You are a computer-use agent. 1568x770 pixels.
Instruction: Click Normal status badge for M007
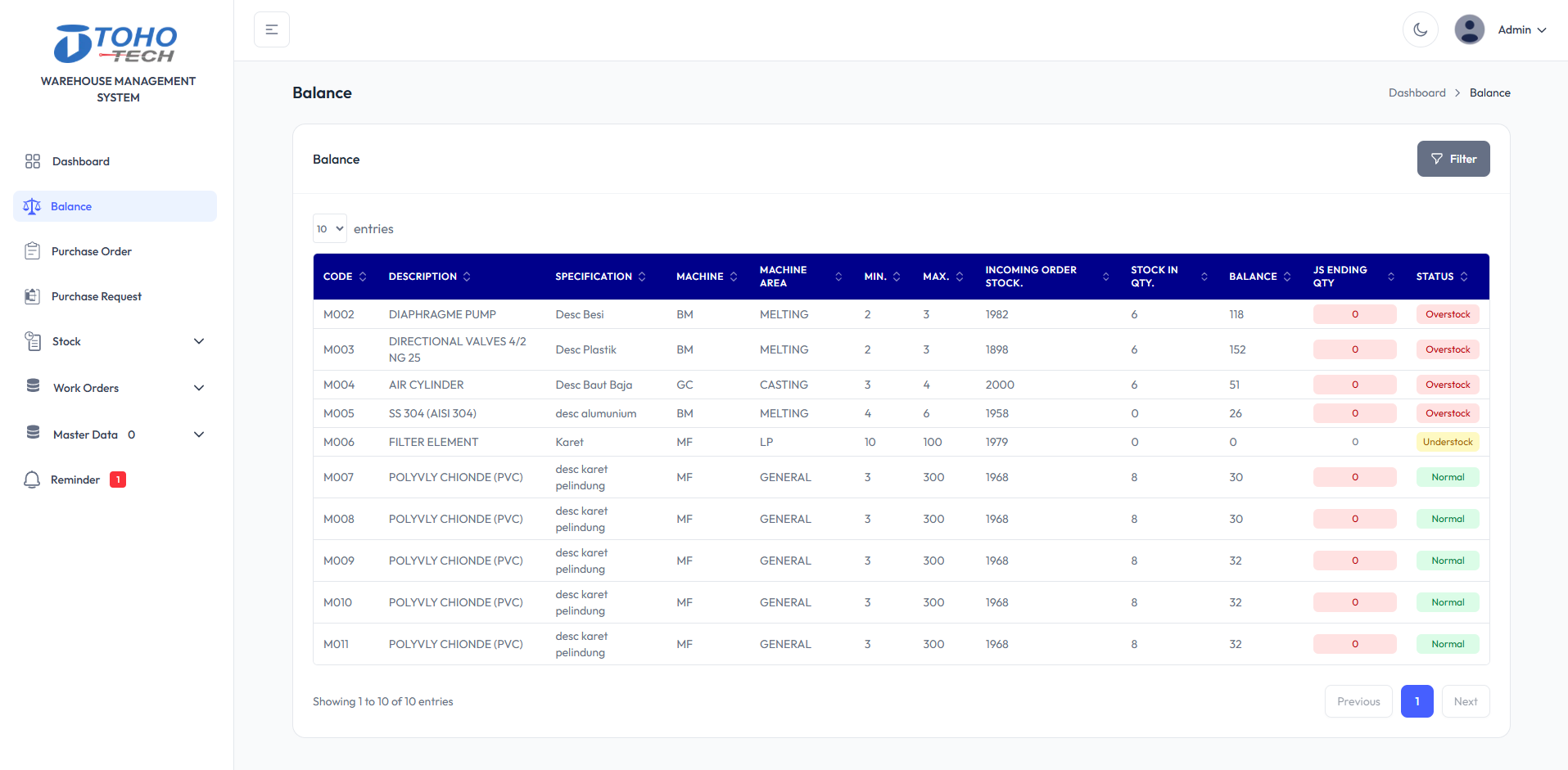(x=1448, y=477)
